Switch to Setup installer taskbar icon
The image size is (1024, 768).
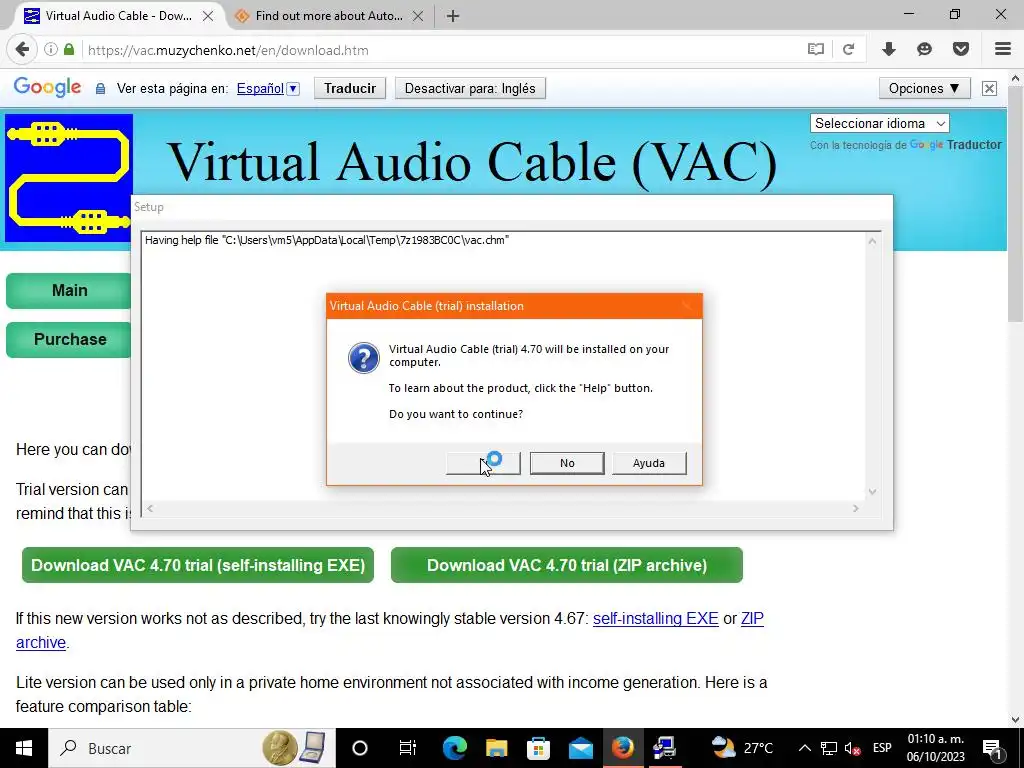pos(664,748)
